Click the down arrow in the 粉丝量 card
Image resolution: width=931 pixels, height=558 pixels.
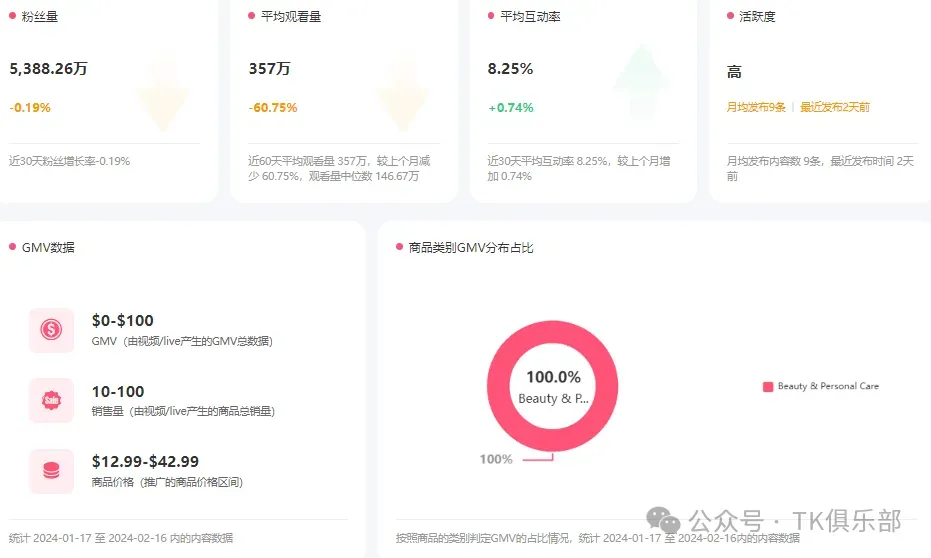point(163,92)
